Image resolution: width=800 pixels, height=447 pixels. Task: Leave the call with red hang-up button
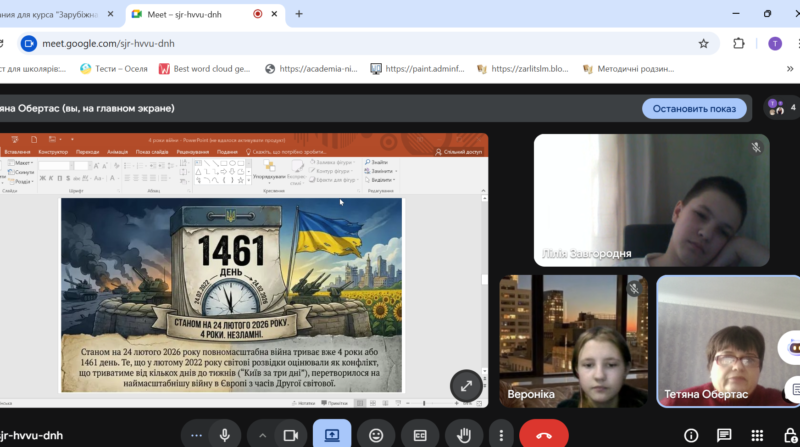544,435
